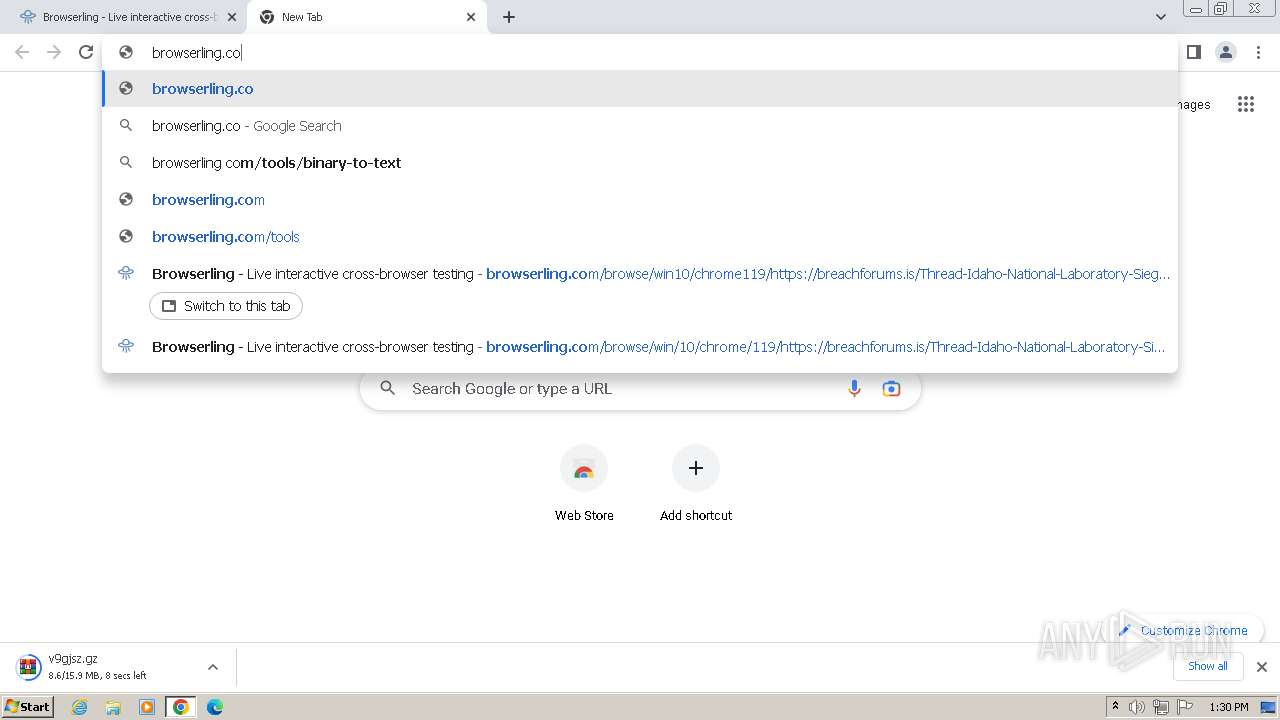Click the Add shortcut button
The height and width of the screenshot is (720, 1280).
coord(696,485)
